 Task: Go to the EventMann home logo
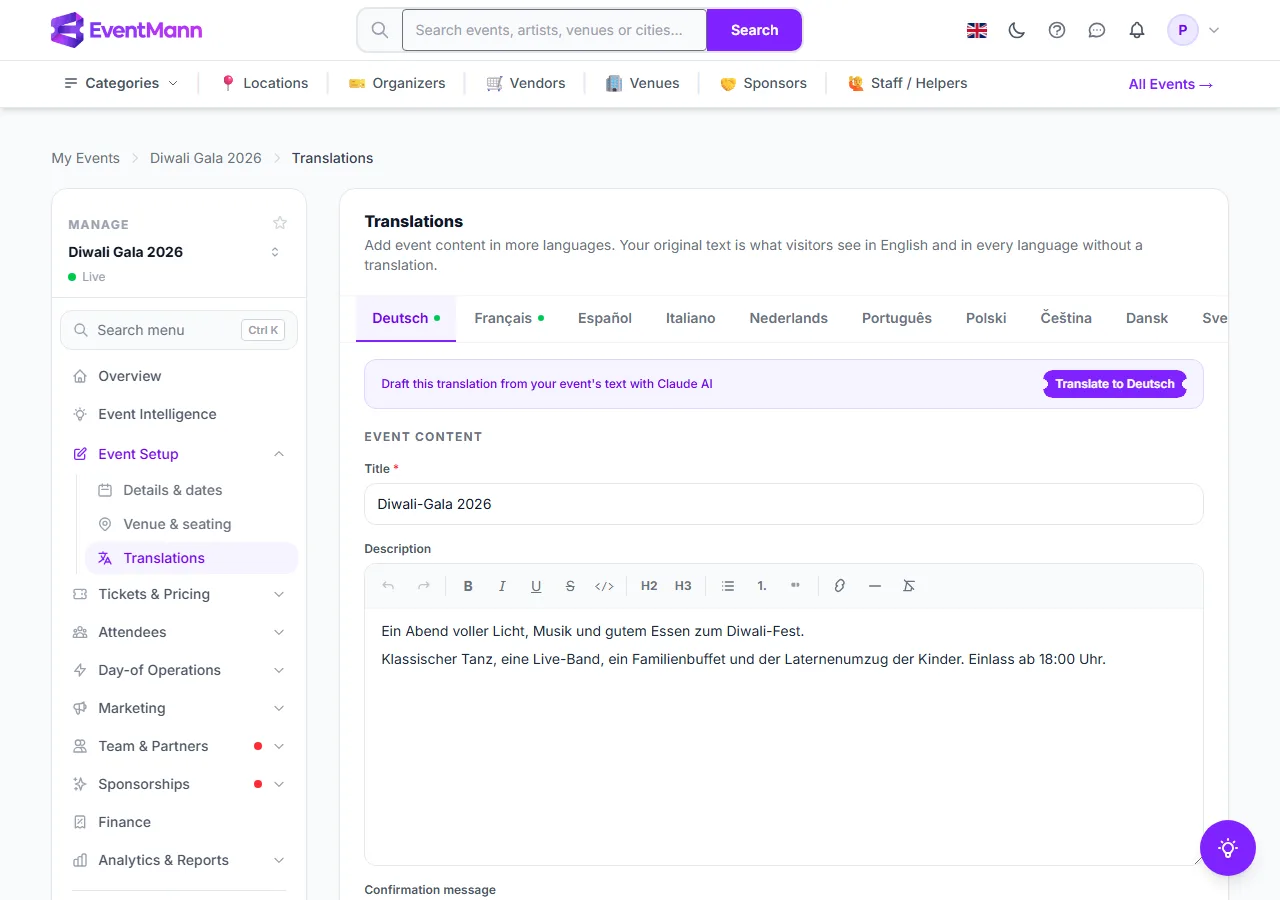126,30
